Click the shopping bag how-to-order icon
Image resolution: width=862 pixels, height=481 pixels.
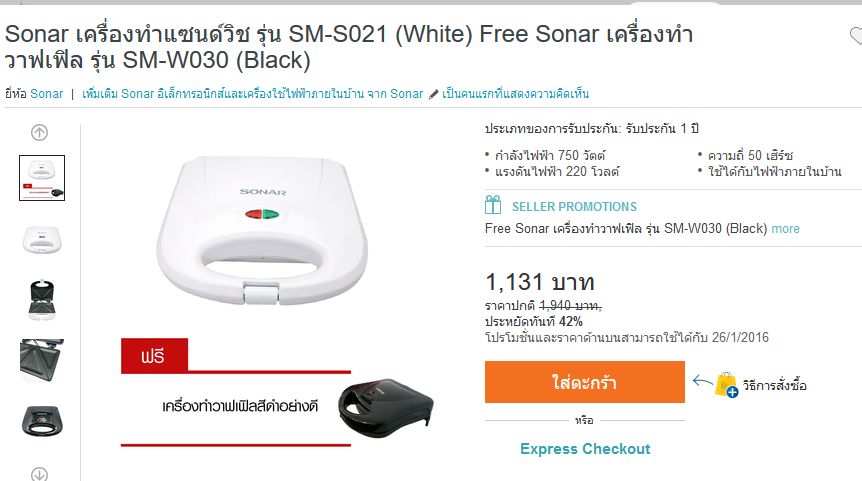726,384
